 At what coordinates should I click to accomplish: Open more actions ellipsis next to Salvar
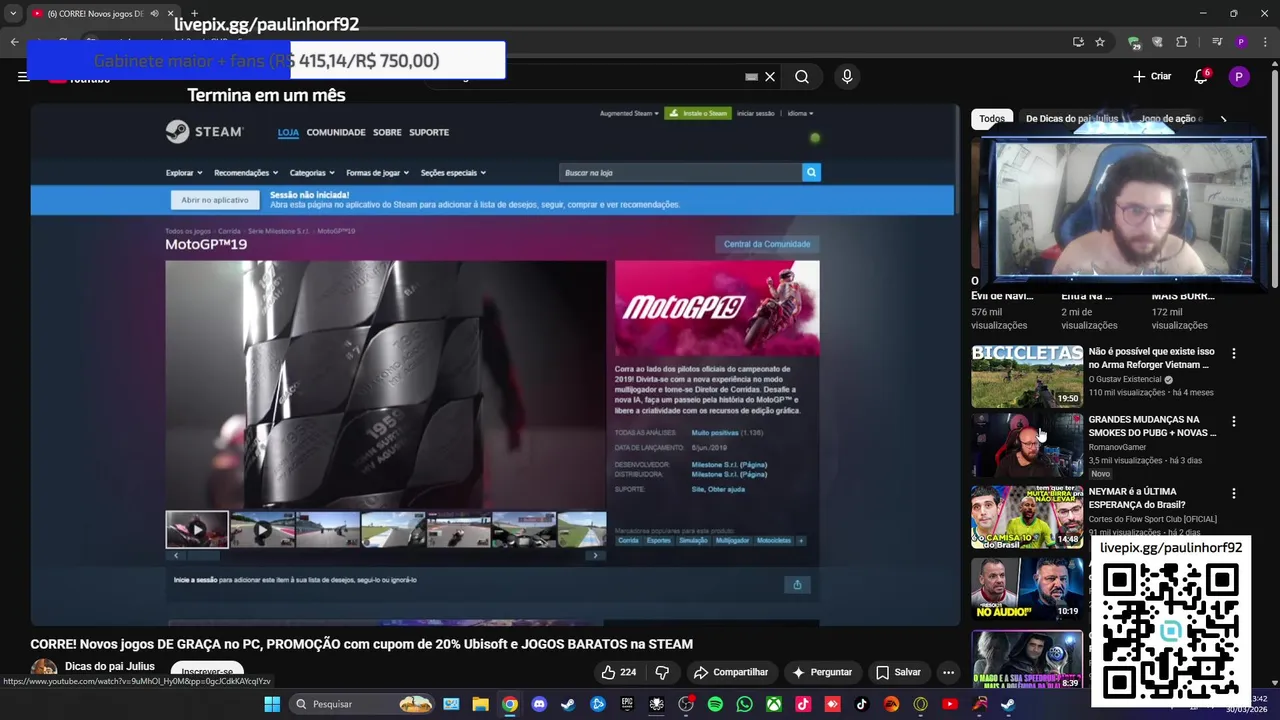point(948,672)
